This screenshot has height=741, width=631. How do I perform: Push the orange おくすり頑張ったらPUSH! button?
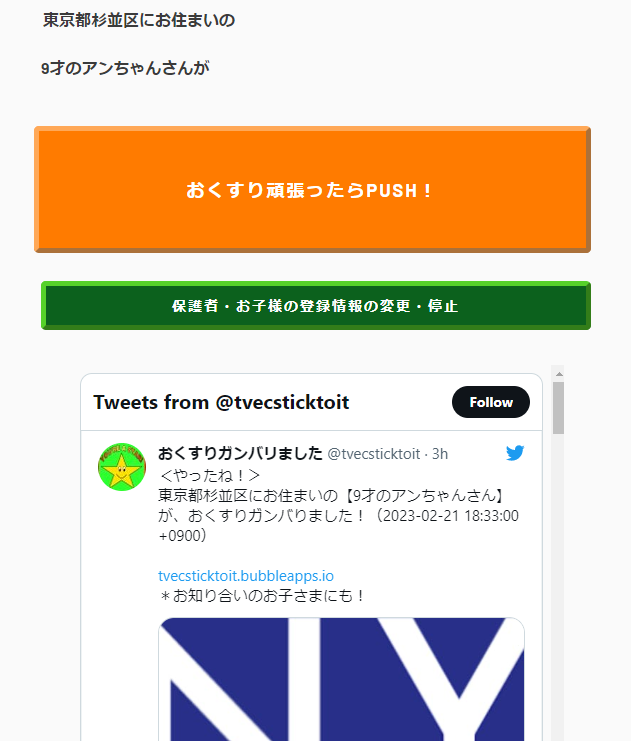click(312, 190)
